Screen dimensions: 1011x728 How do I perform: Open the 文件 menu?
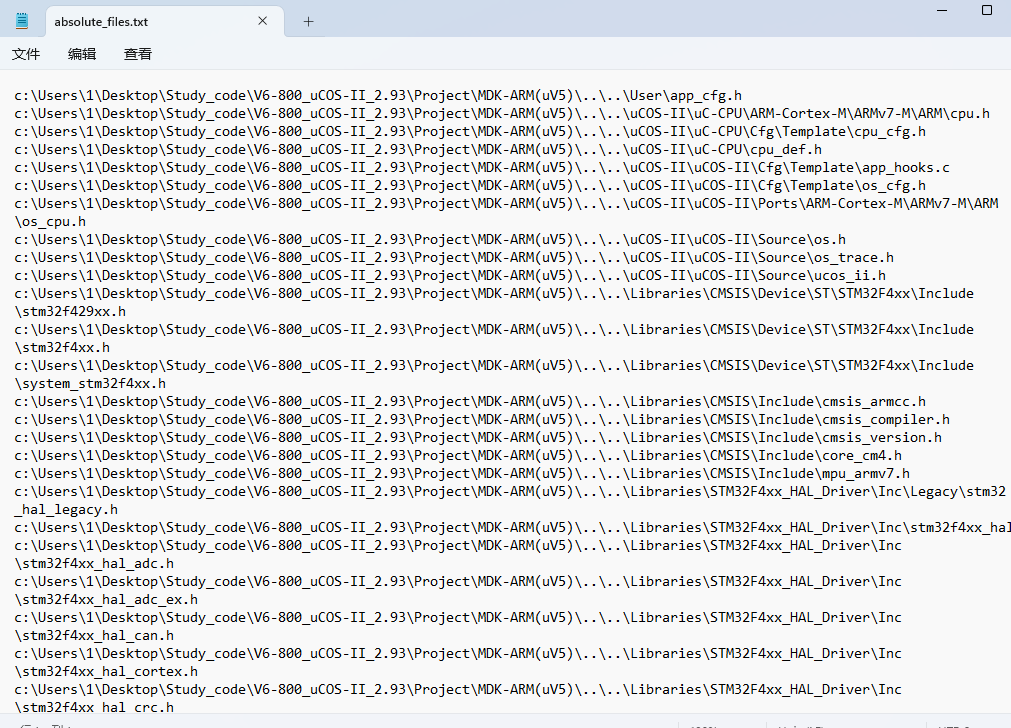tap(26, 54)
